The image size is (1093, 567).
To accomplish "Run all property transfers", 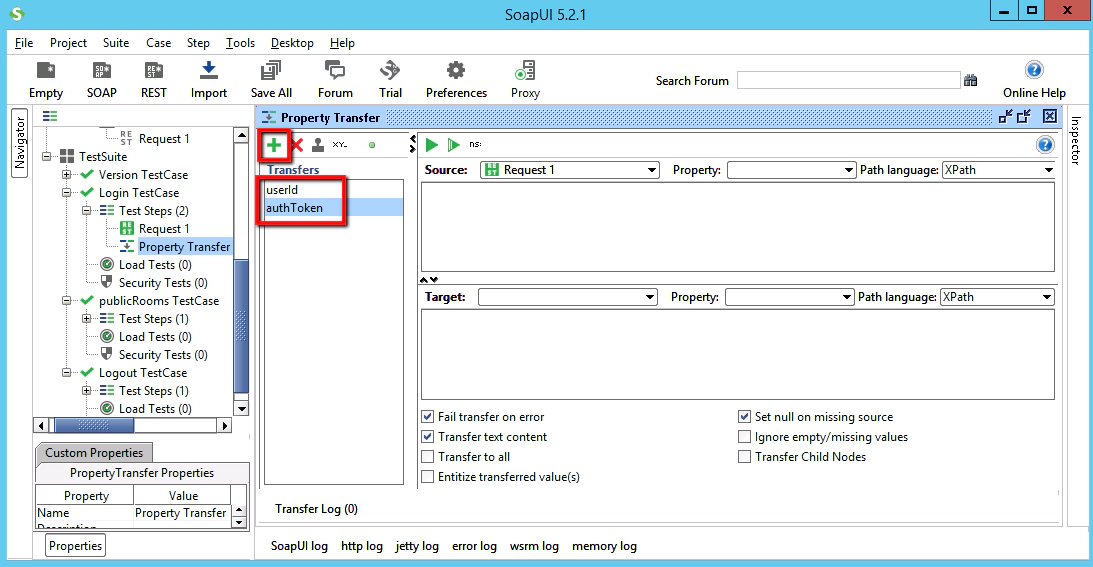I will pos(453,144).
